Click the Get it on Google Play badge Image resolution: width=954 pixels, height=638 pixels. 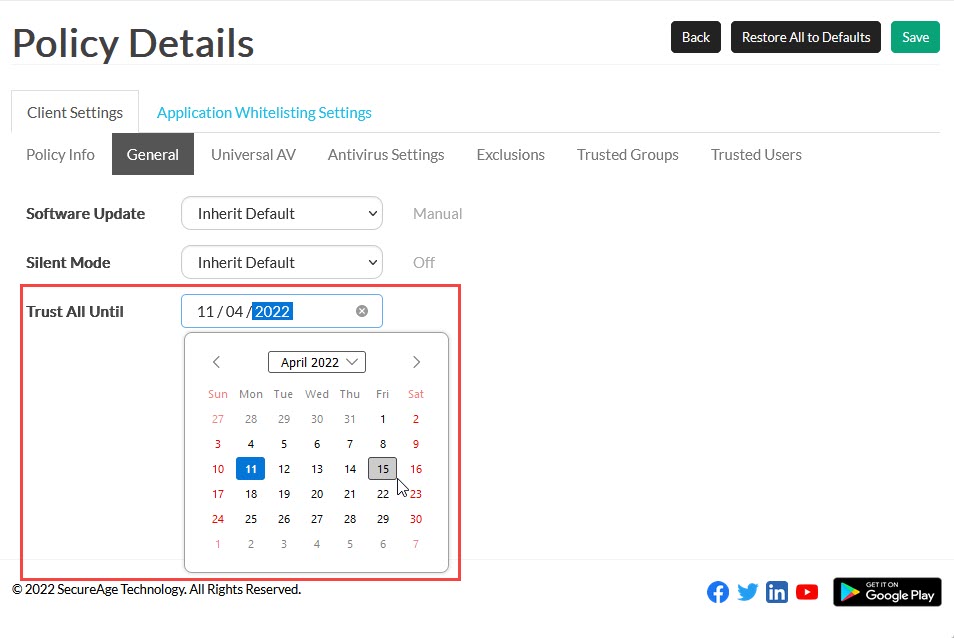(887, 592)
